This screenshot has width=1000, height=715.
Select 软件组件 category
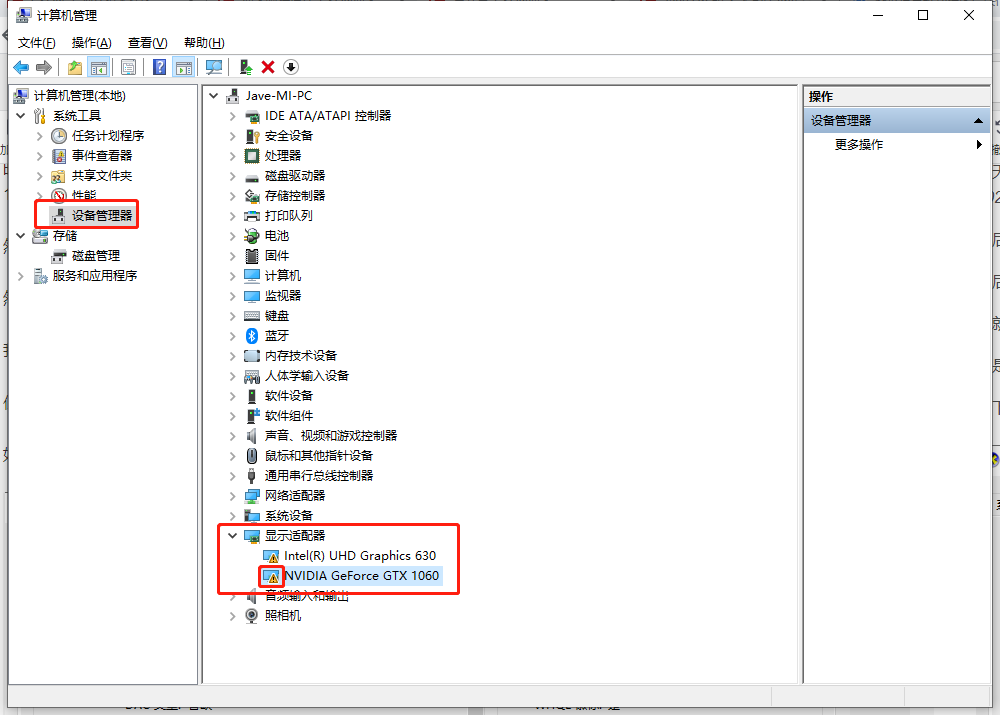(289, 416)
